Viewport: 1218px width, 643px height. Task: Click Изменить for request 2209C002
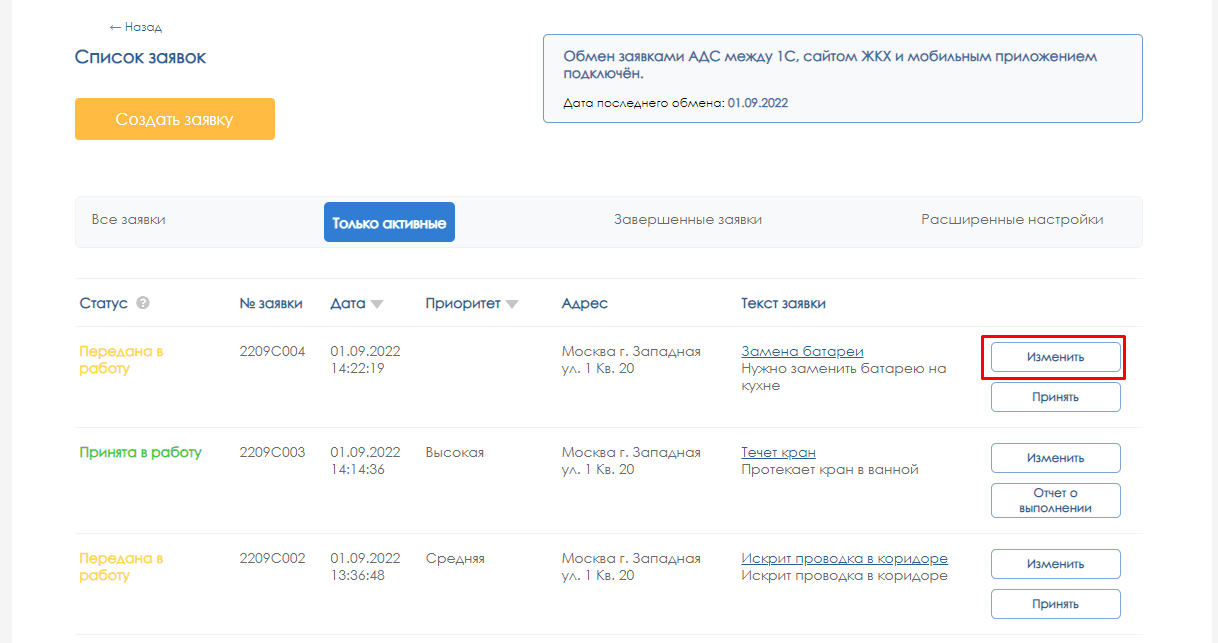tap(1055, 564)
